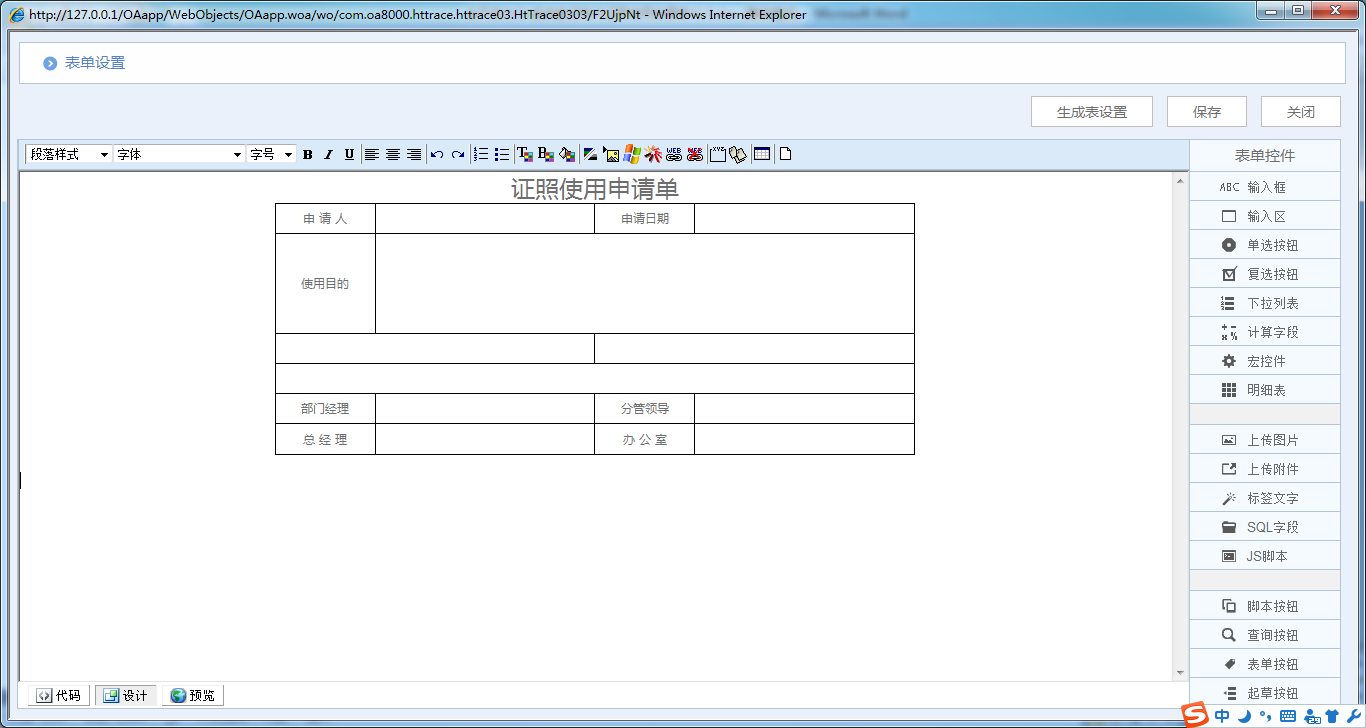Click the undo arrow icon
Image resolution: width=1366 pixels, height=728 pixels.
[x=437, y=154]
